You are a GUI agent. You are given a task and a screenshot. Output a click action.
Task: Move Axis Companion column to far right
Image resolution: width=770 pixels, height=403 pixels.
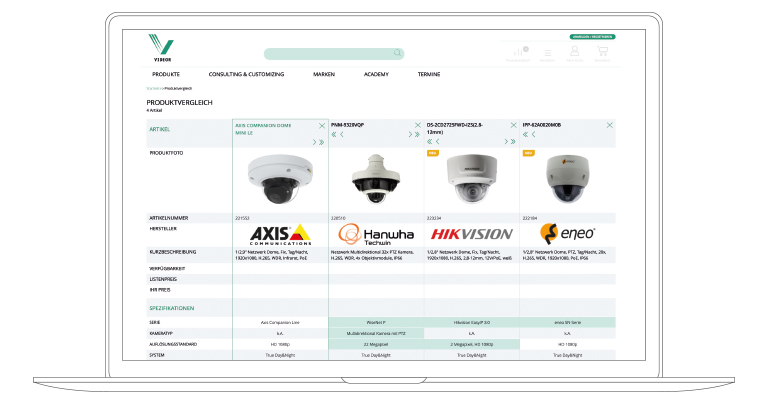[322, 142]
